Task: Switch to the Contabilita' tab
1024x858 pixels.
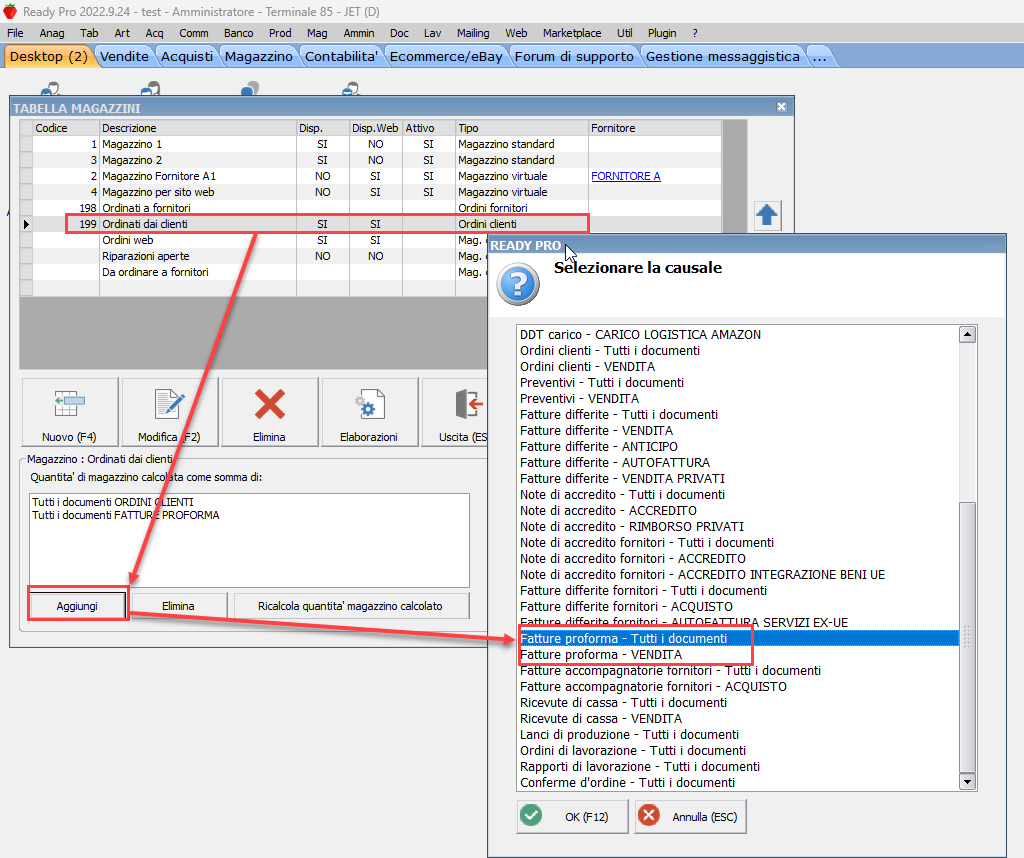Action: tap(342, 57)
